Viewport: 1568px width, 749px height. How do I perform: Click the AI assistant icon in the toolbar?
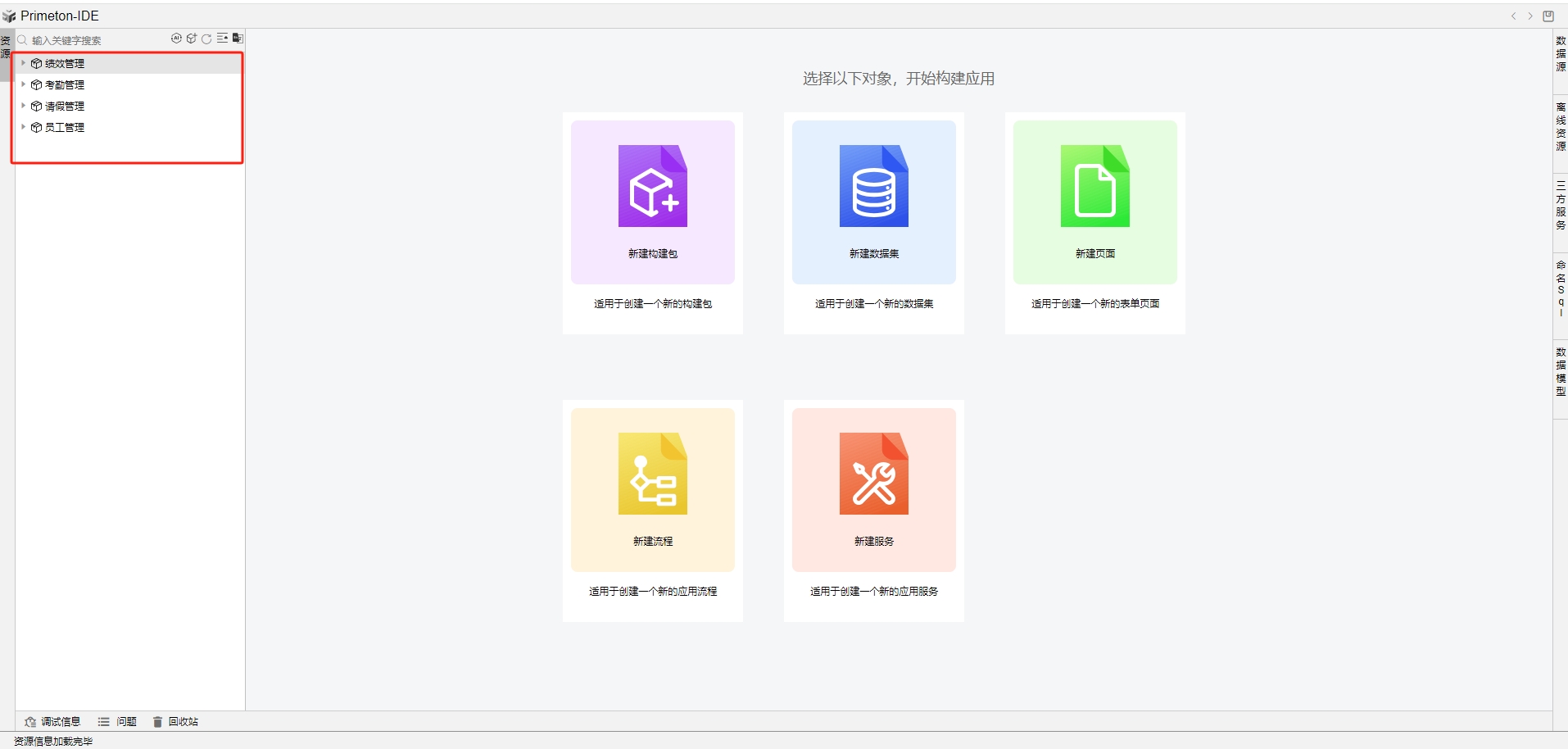pyautogui.click(x=177, y=38)
